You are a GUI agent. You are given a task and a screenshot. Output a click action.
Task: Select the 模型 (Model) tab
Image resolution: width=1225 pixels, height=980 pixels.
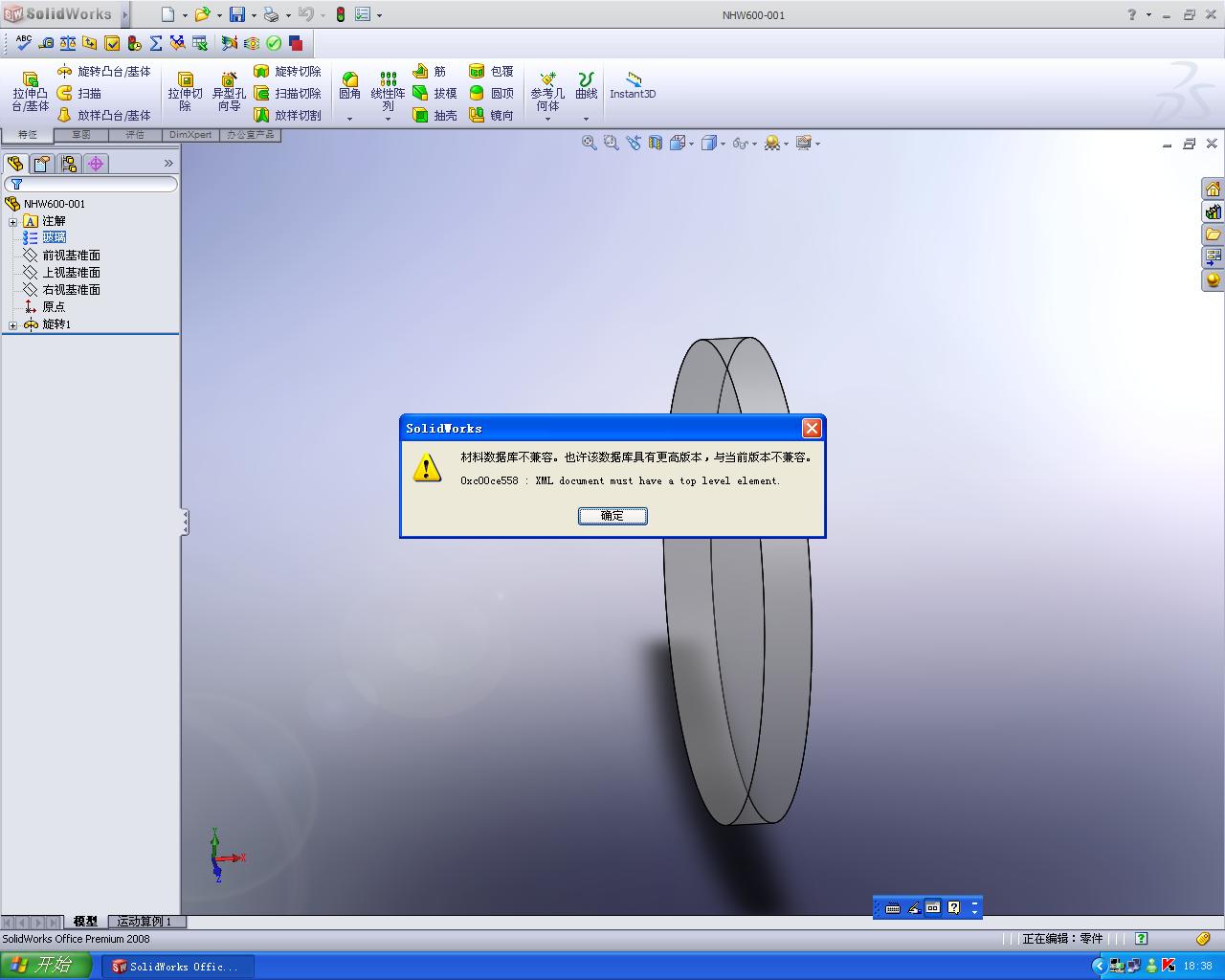point(85,922)
